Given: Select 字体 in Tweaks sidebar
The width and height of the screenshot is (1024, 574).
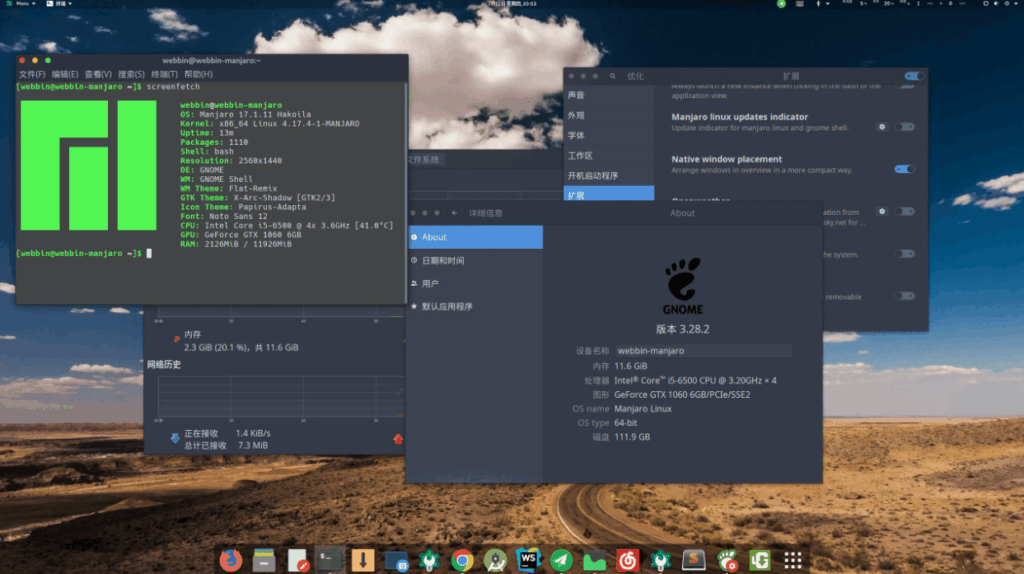Looking at the screenshot, I should pos(577,135).
